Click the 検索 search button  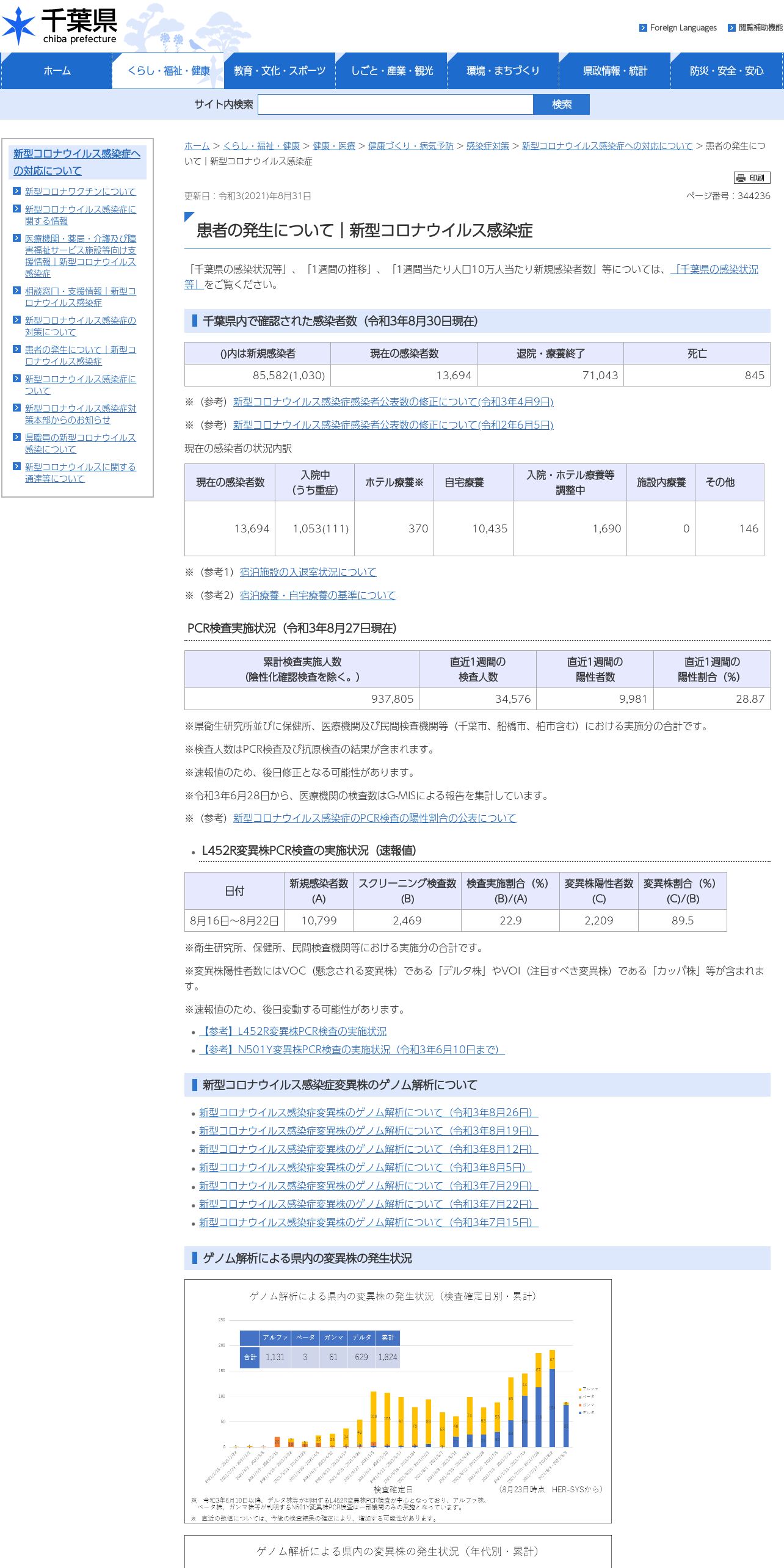point(562,104)
